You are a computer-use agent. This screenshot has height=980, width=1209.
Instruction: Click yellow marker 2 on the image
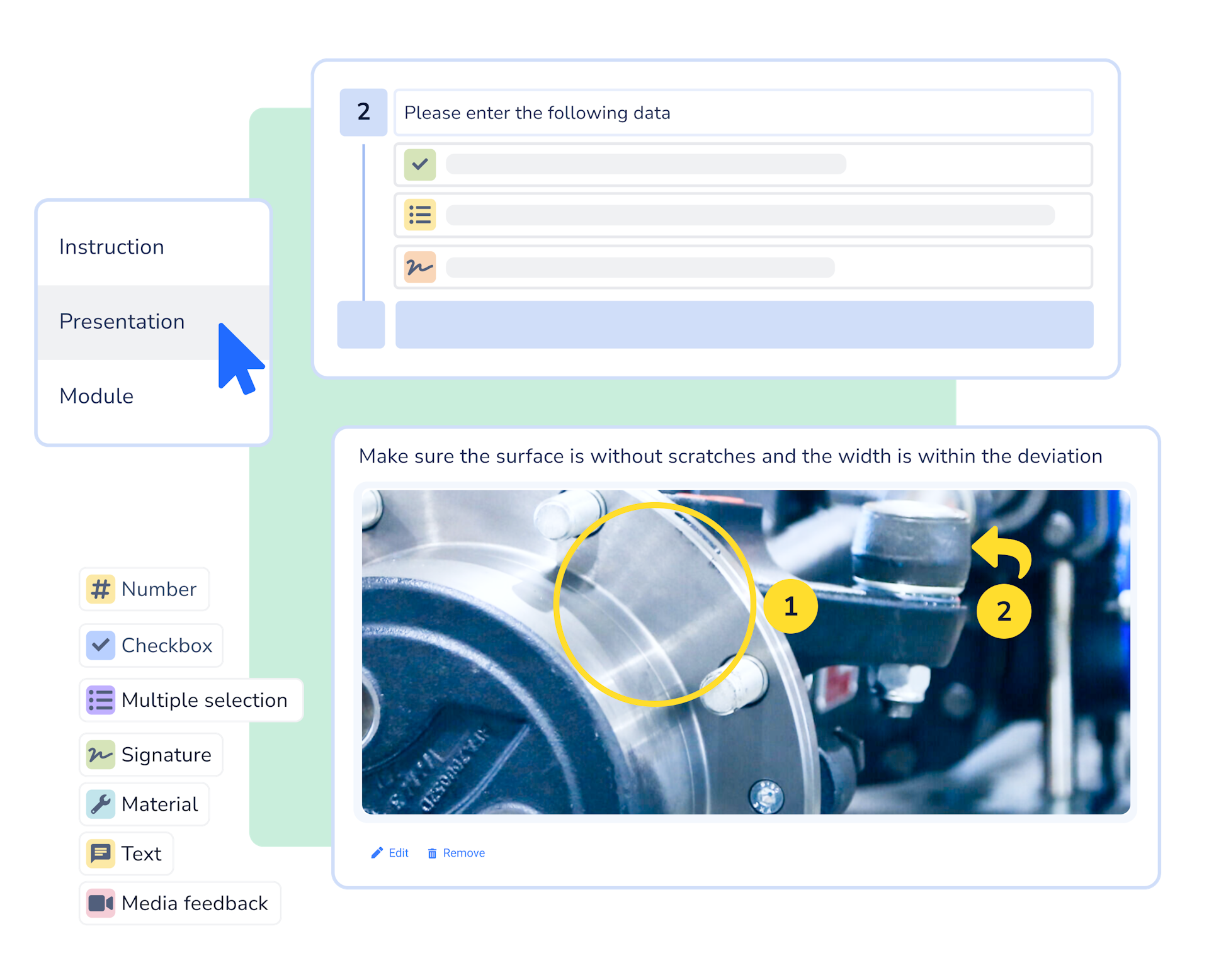(x=1004, y=611)
